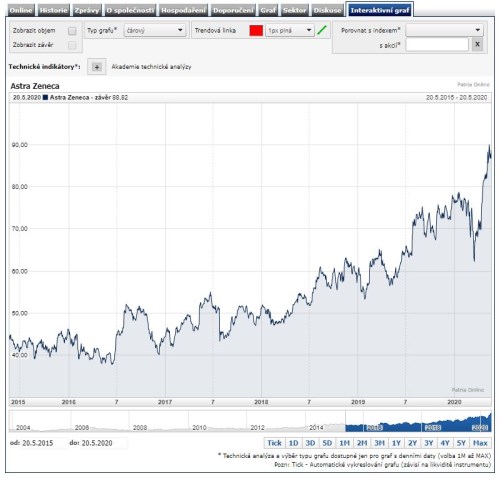This screenshot has width=500, height=478.
Task: Select the 3D range button
Action: tap(310, 443)
